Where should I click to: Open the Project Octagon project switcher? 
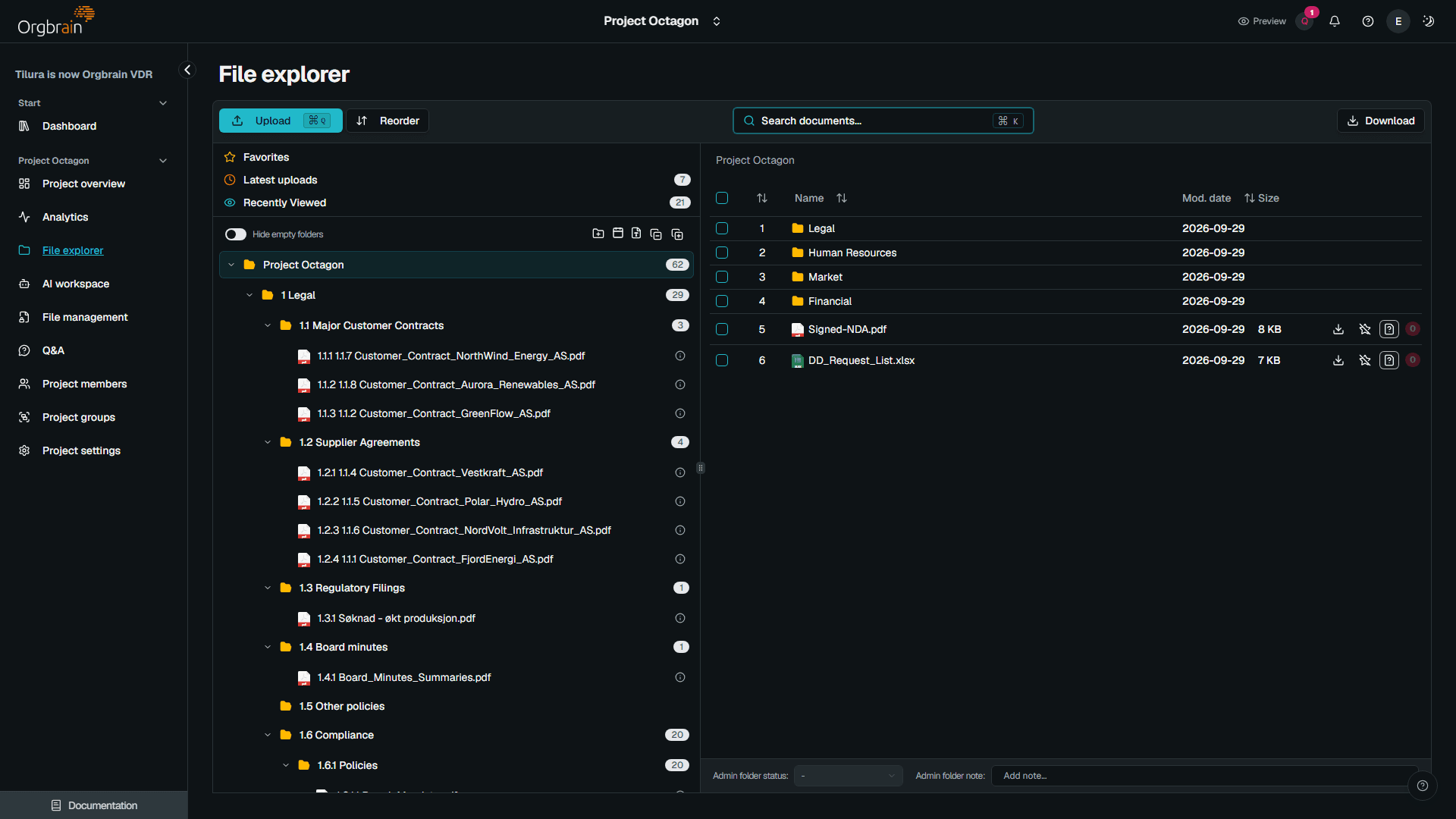click(x=662, y=21)
